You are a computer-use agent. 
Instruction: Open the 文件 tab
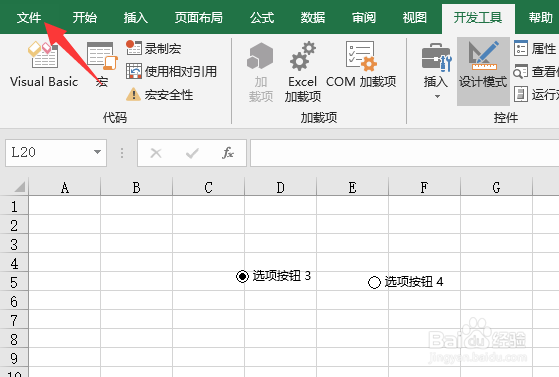pos(29,17)
